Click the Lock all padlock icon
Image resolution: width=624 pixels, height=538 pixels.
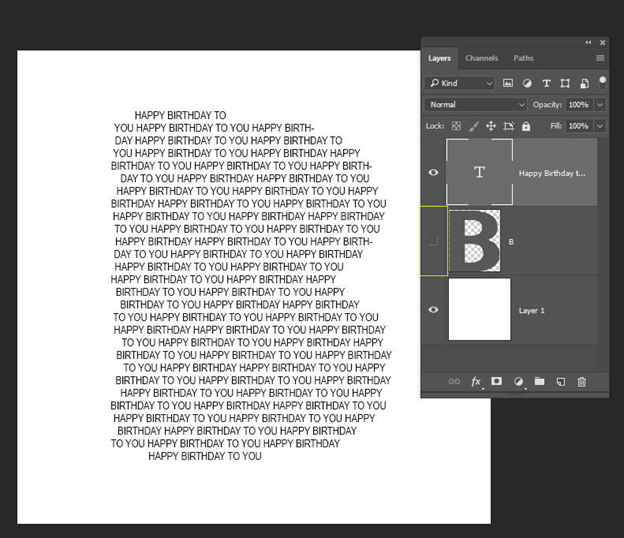[x=526, y=126]
